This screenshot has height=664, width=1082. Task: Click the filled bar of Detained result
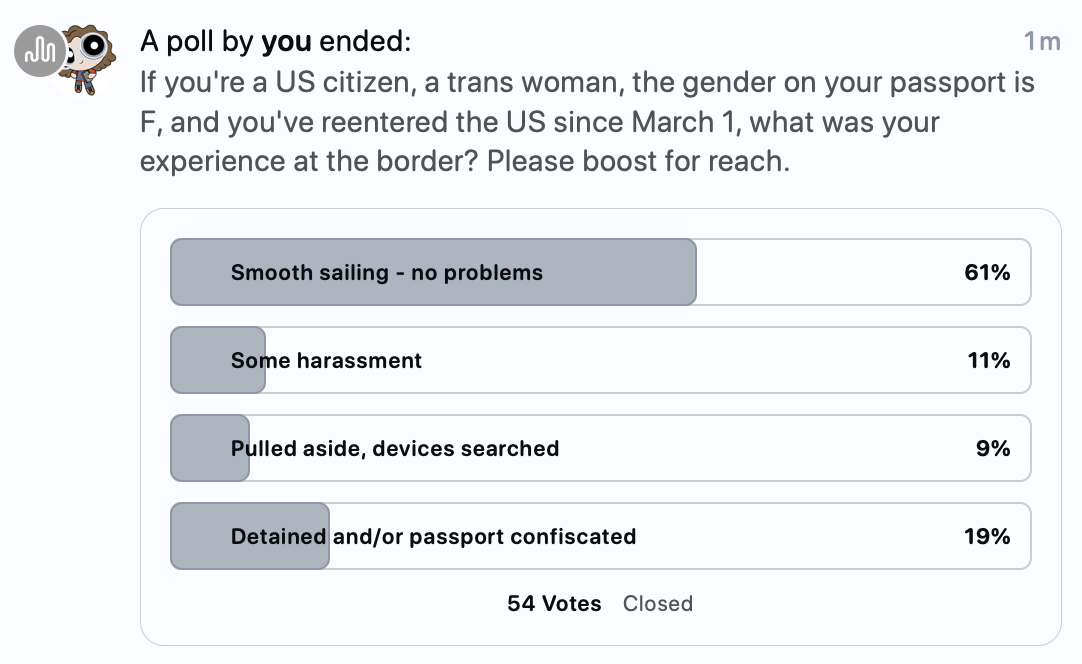tap(250, 536)
